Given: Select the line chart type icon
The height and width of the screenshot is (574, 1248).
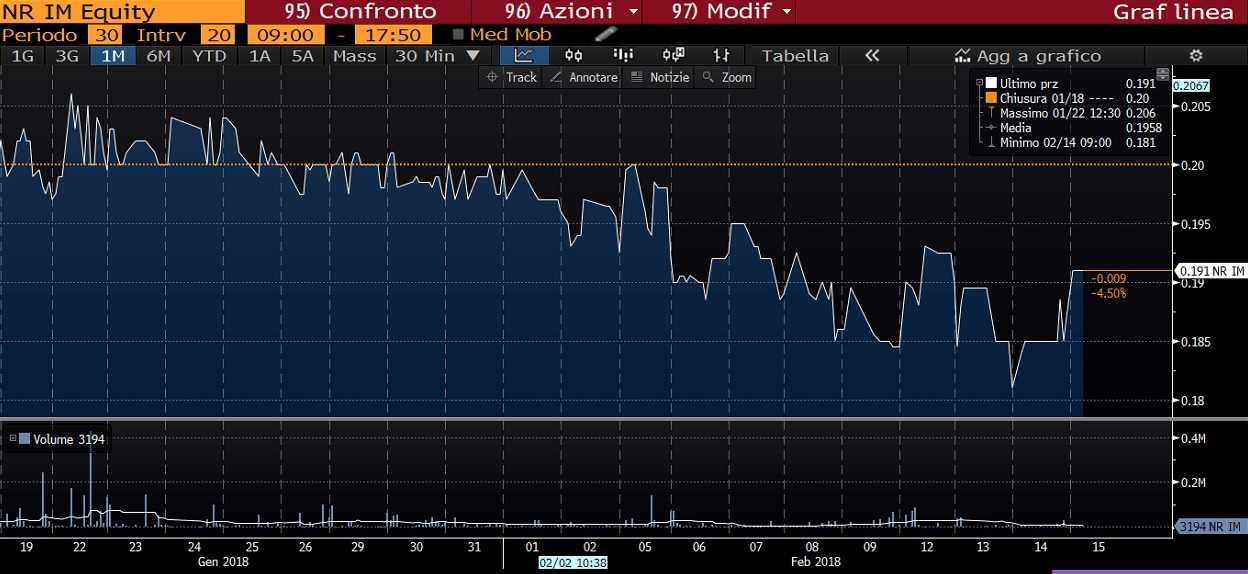Looking at the screenshot, I should click(x=523, y=56).
